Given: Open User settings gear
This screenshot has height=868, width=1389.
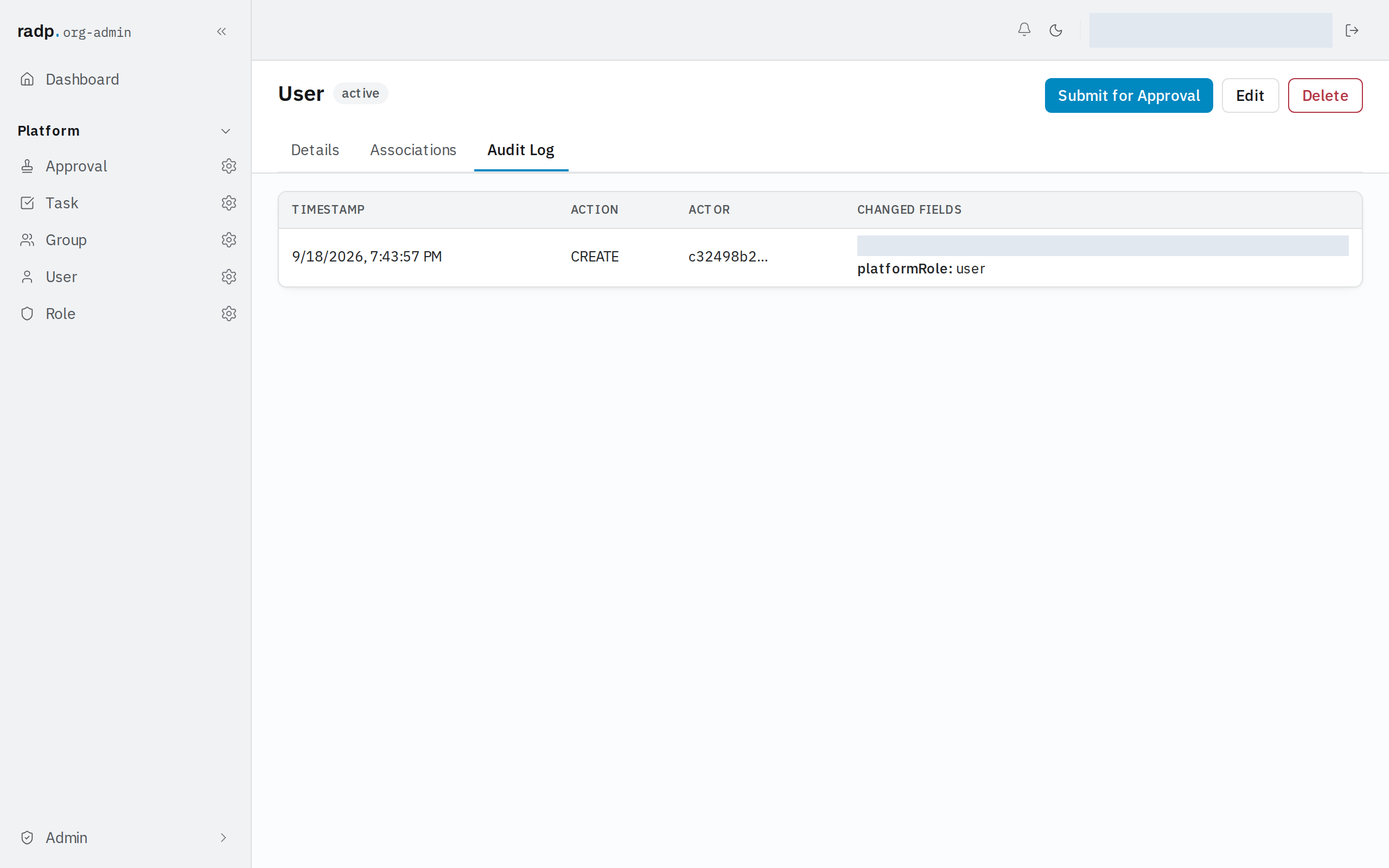Looking at the screenshot, I should 228,277.
